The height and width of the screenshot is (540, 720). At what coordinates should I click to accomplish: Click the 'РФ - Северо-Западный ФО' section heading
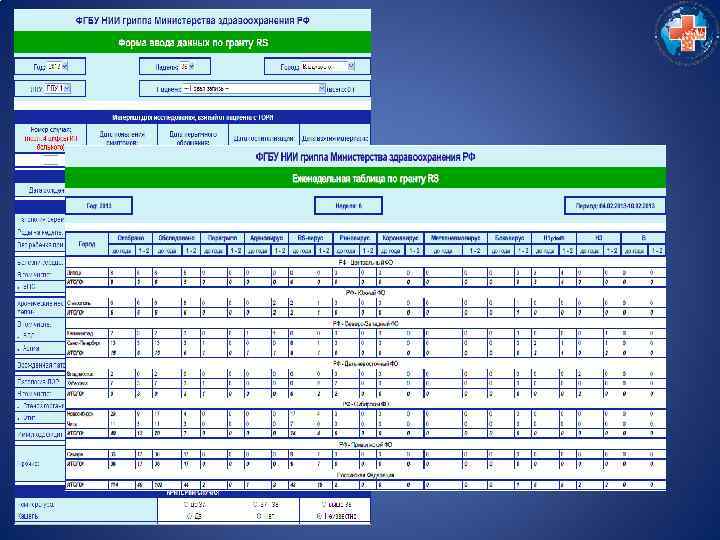click(x=366, y=323)
